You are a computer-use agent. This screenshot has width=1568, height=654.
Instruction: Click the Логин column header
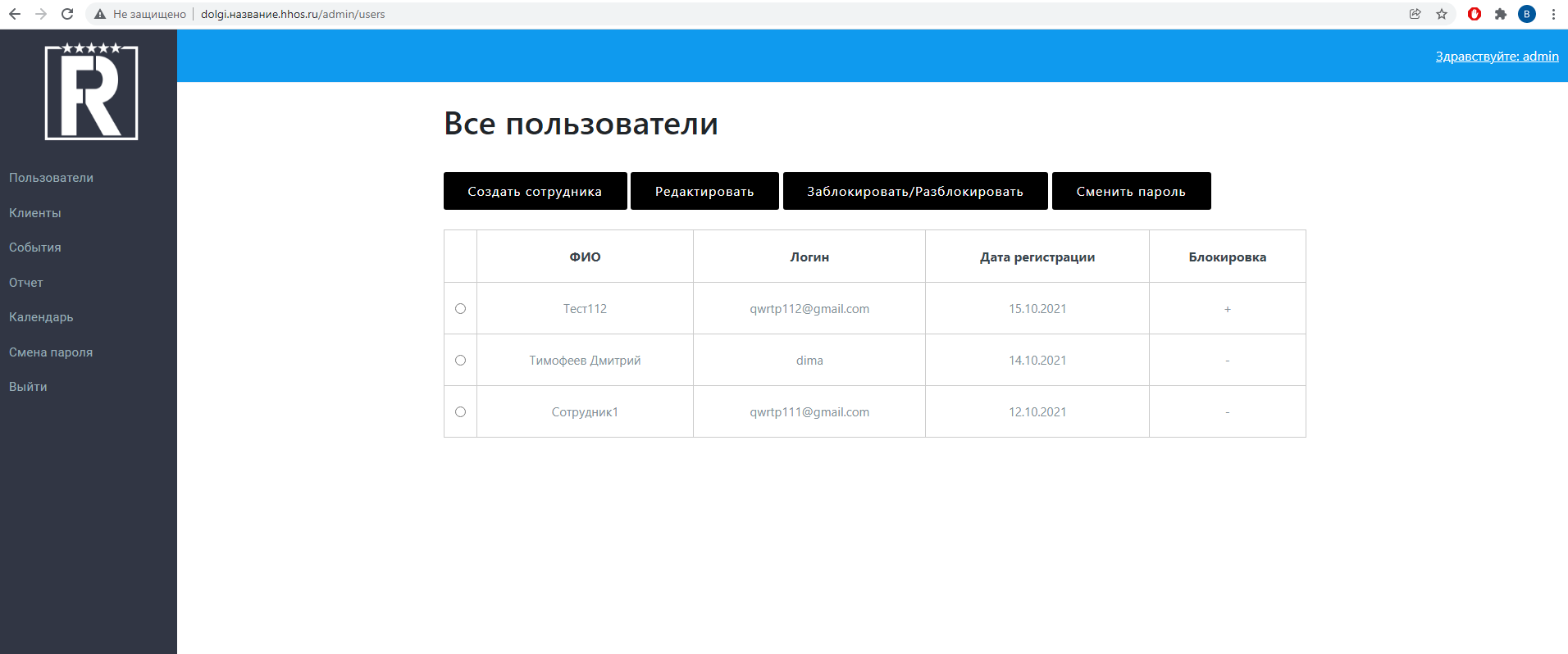tap(809, 257)
